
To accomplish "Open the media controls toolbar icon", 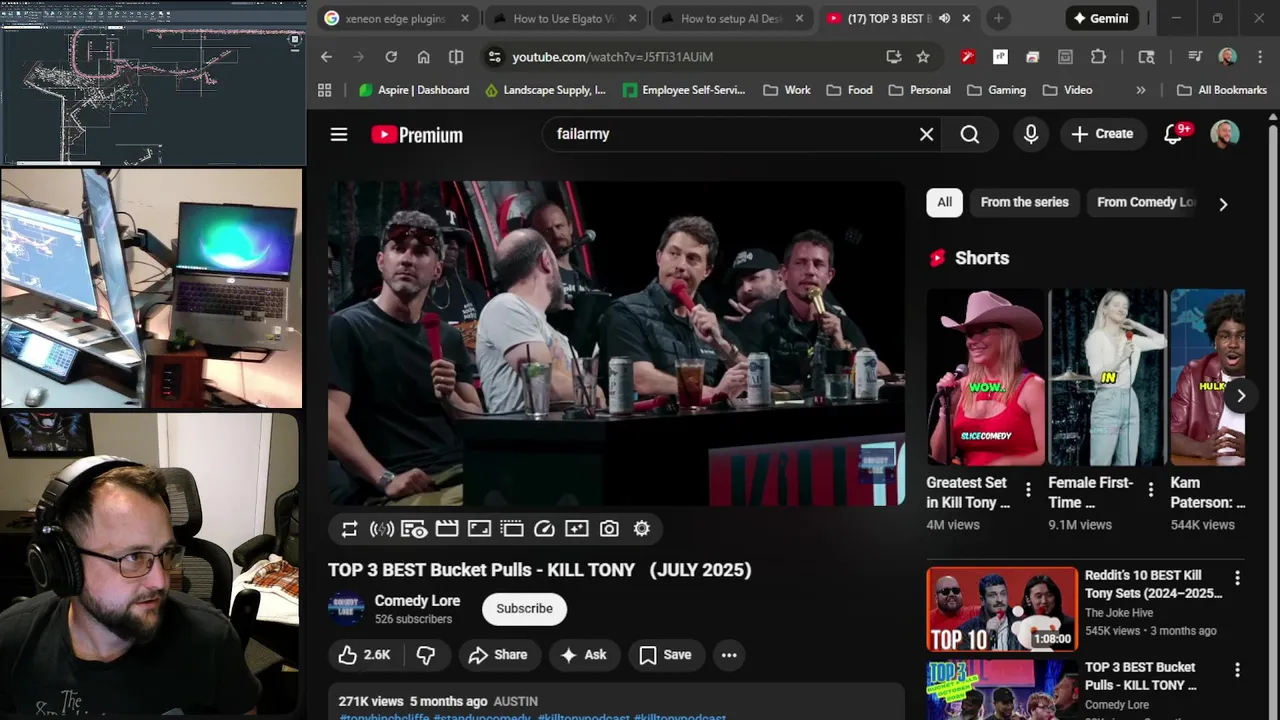I will pyautogui.click(x=1195, y=57).
